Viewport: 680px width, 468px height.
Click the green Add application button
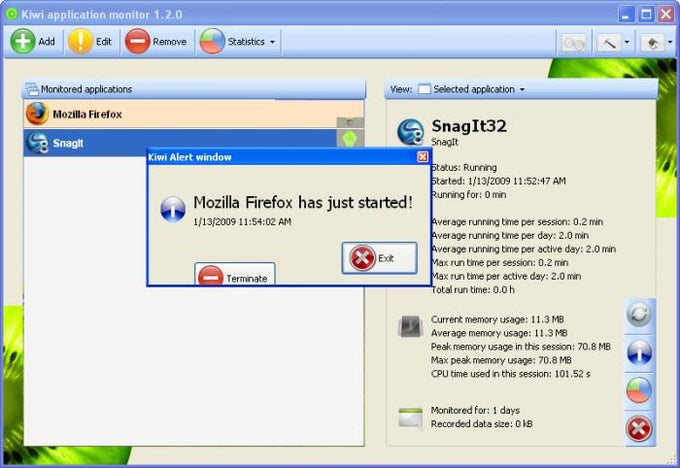(x=33, y=42)
